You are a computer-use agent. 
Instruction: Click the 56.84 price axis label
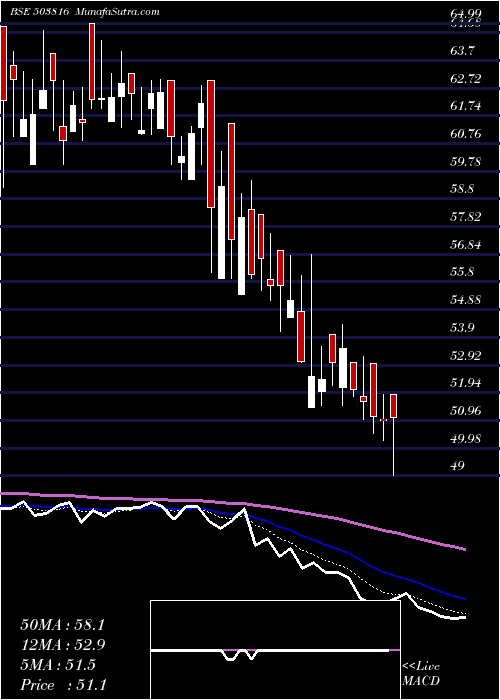[x=467, y=245]
